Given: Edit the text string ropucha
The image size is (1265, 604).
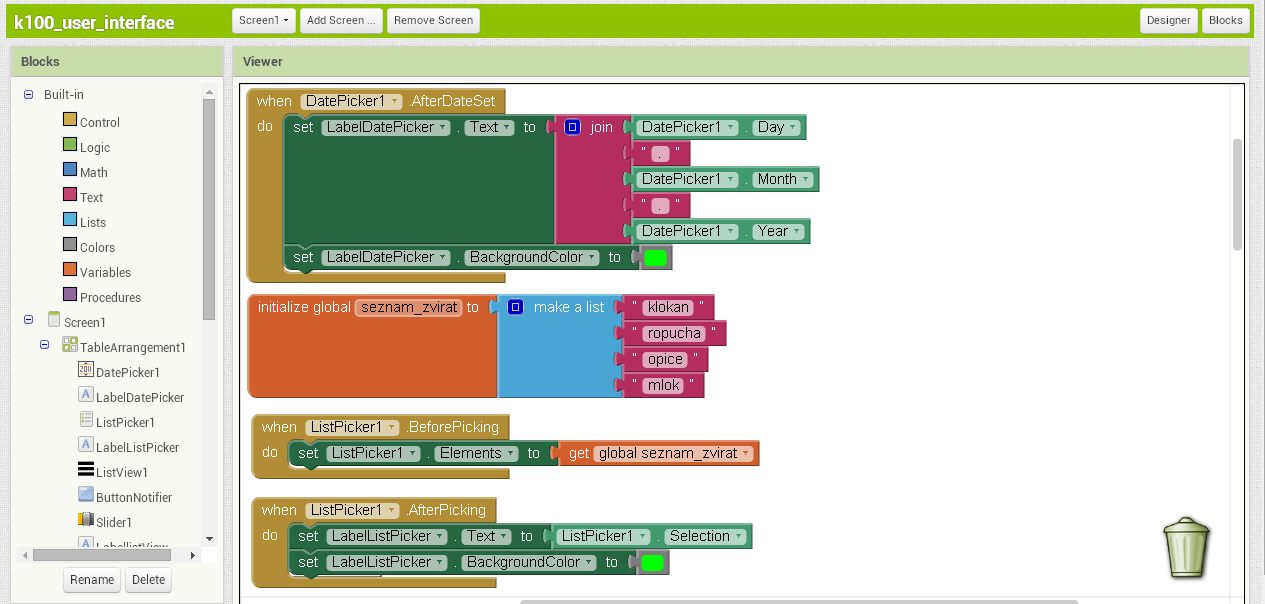Looking at the screenshot, I should (674, 333).
